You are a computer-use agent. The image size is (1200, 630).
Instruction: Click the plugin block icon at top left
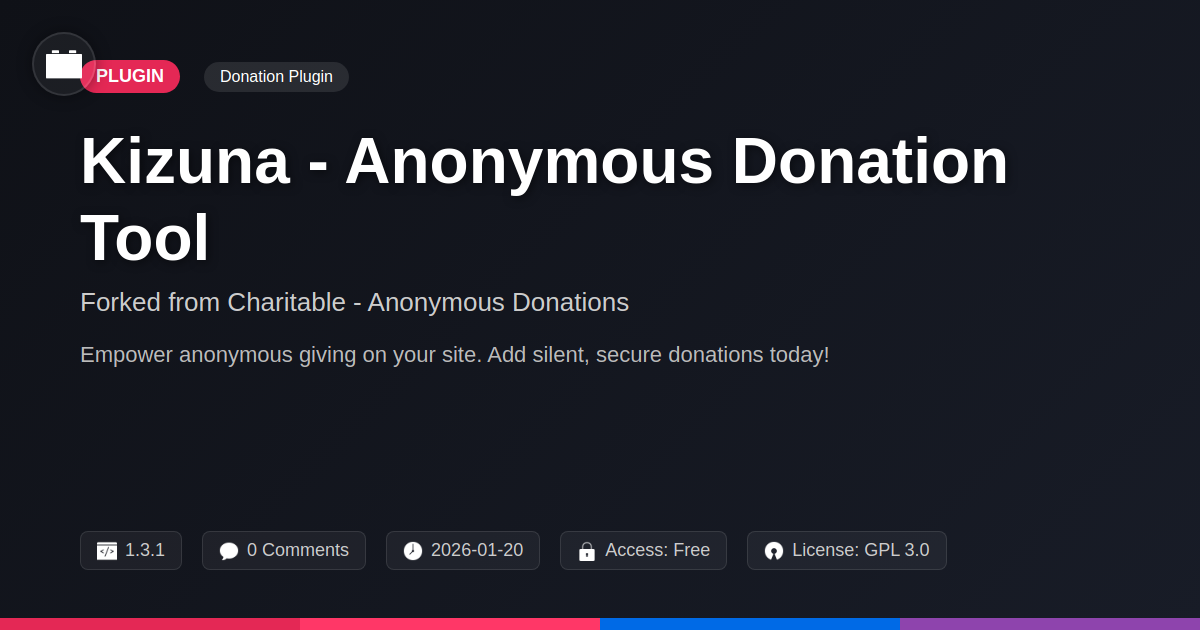pyautogui.click(x=64, y=64)
